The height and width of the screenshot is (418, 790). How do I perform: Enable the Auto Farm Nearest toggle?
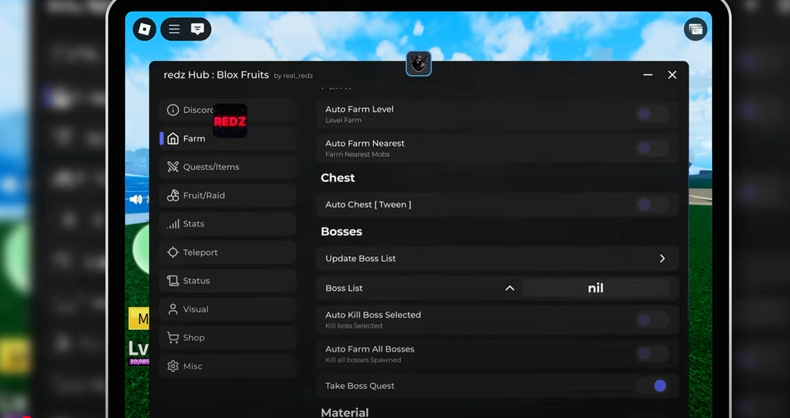pyautogui.click(x=652, y=148)
